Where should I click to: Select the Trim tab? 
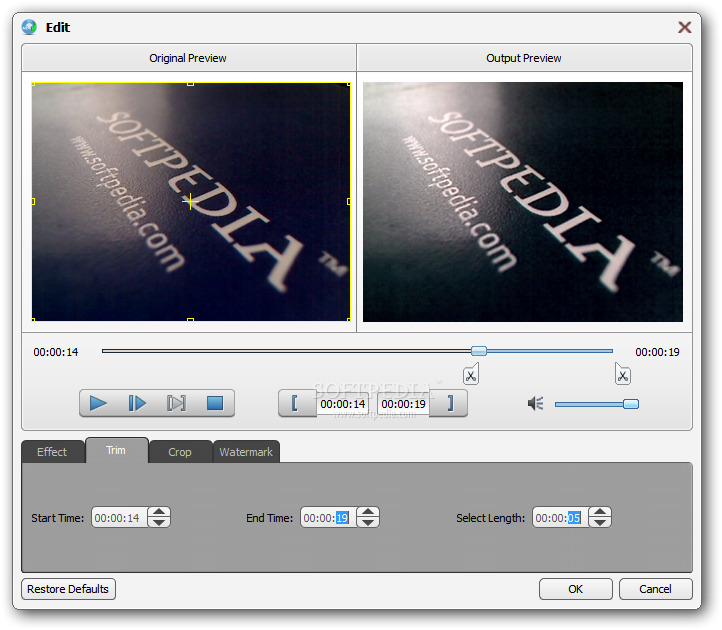pyautogui.click(x=116, y=450)
